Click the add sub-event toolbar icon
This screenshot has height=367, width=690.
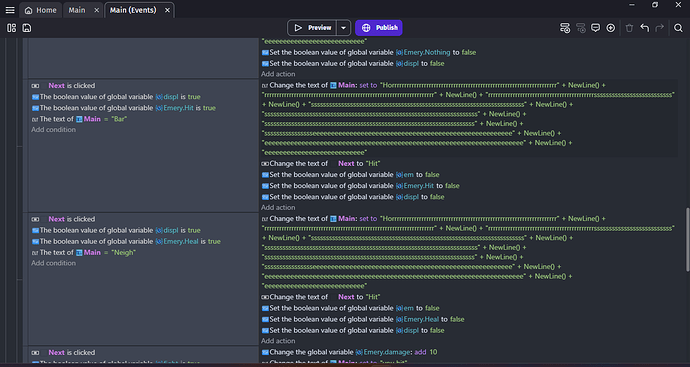click(x=581, y=28)
